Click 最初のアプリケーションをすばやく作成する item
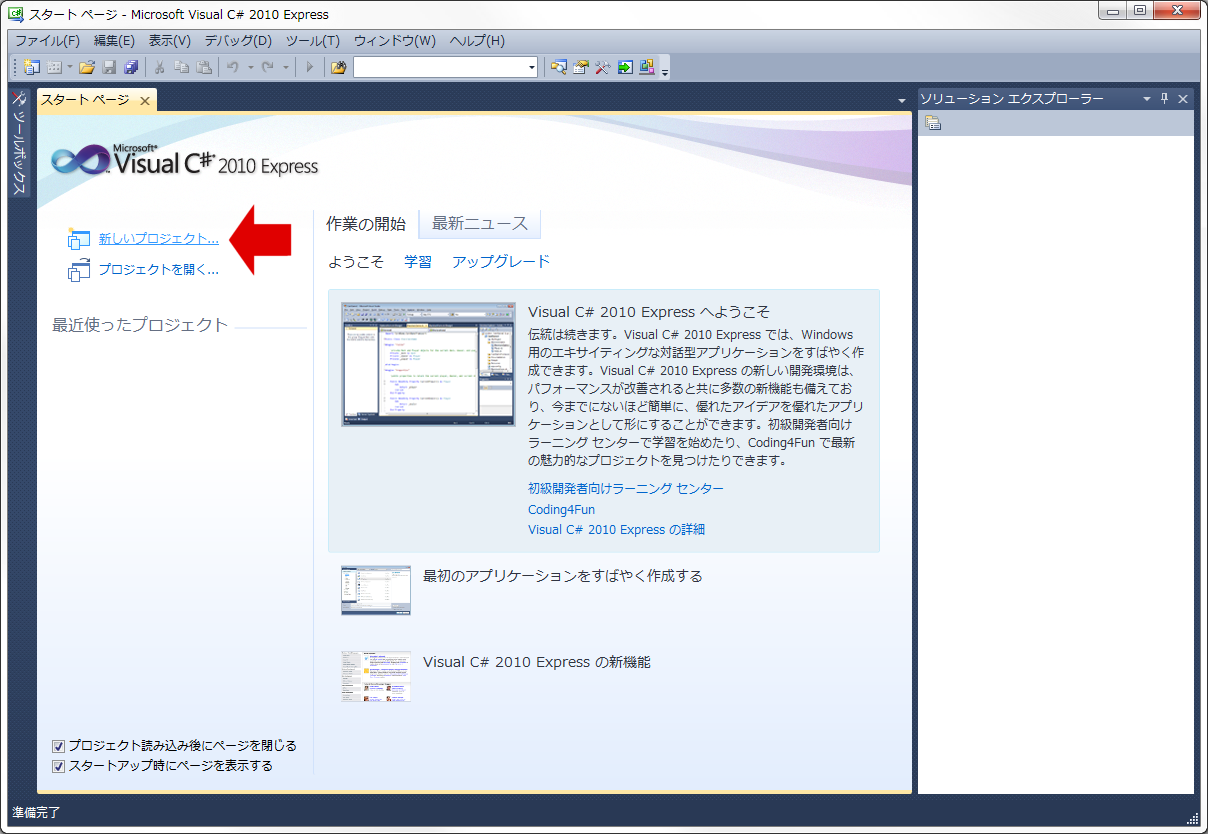The height and width of the screenshot is (834, 1208). 563,576
